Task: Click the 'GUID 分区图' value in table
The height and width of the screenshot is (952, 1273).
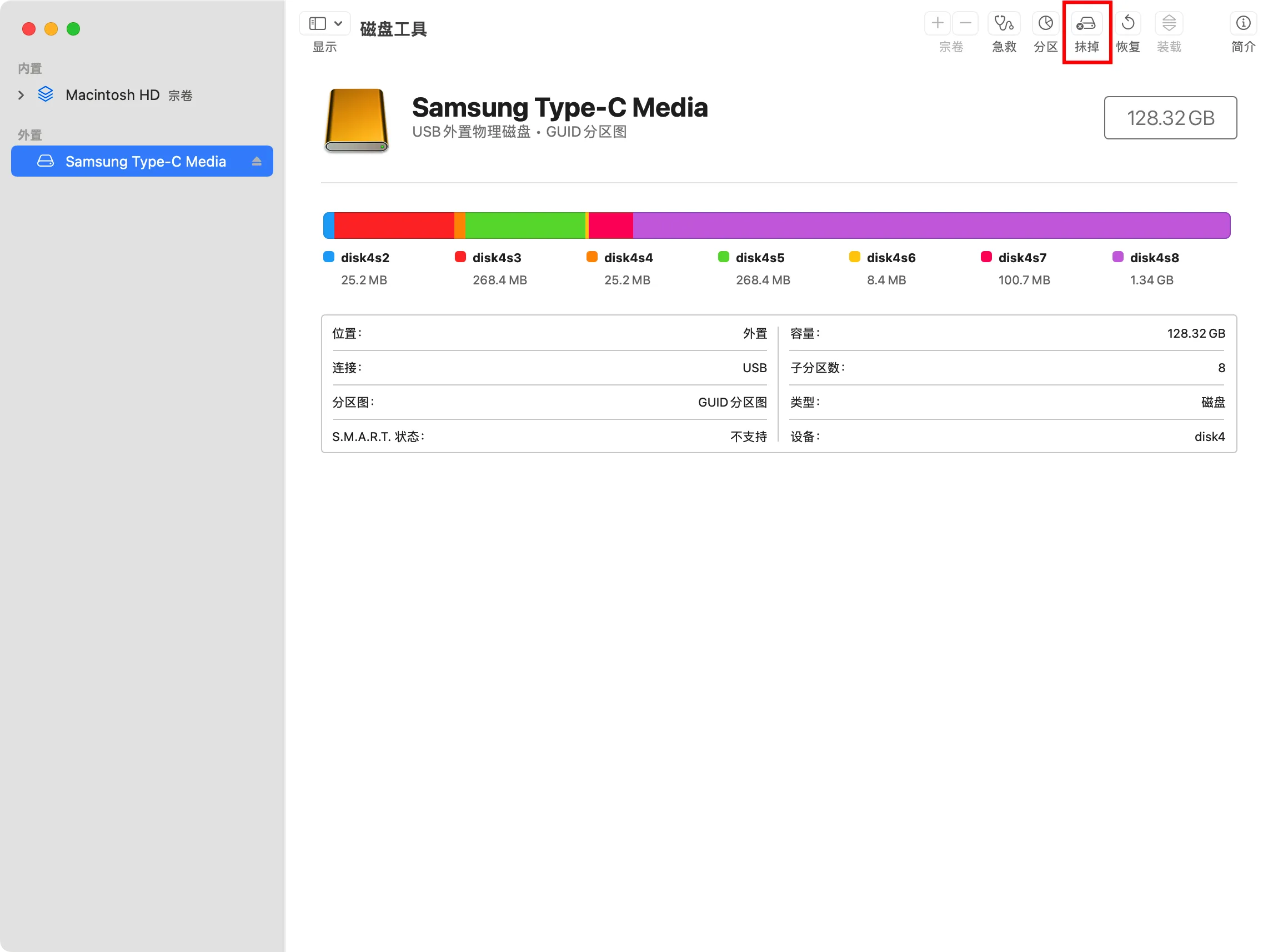Action: [x=732, y=402]
